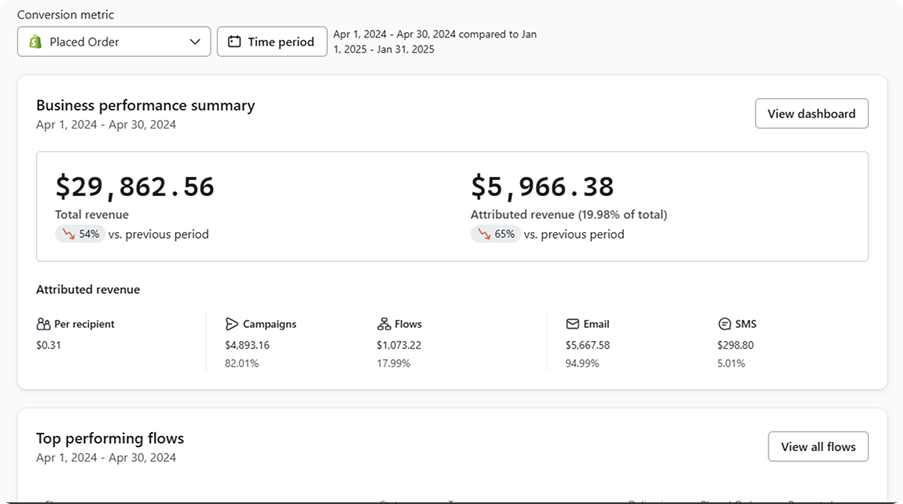Image resolution: width=903 pixels, height=504 pixels.
Task: Open the Time period selector
Action: 271,42
